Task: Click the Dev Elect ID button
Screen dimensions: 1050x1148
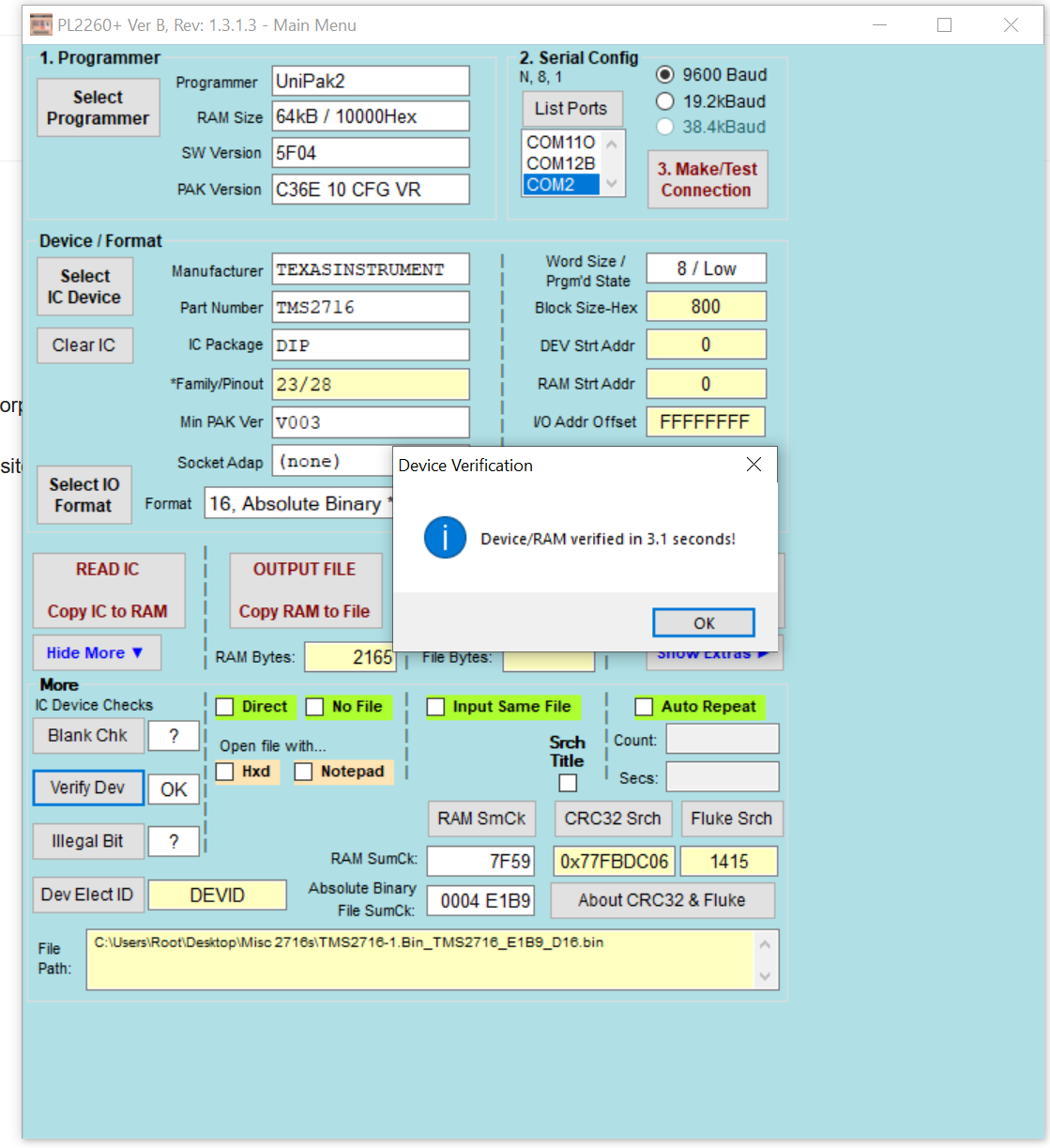Action: point(87,895)
